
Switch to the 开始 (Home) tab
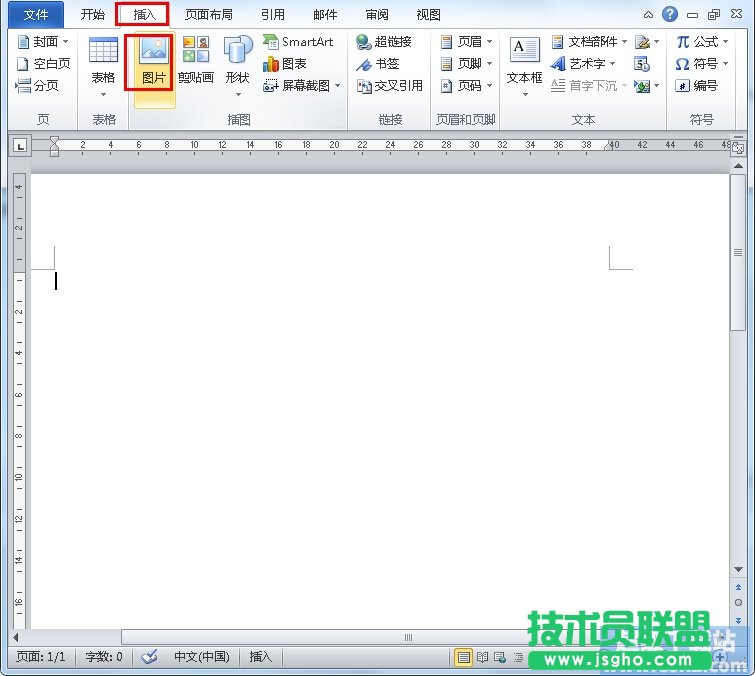[92, 15]
